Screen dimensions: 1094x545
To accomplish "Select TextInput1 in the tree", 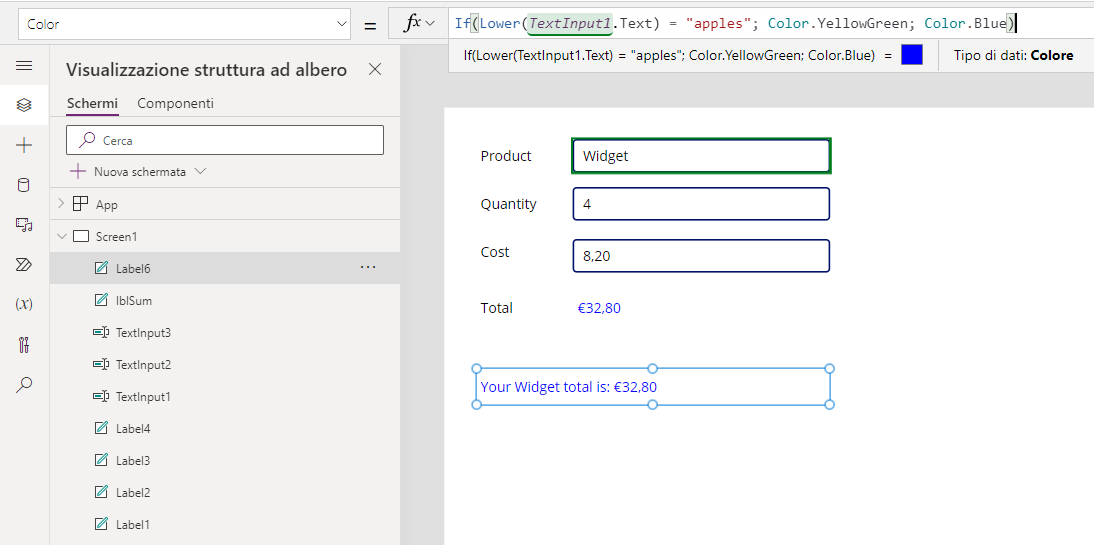I will click(x=225, y=397).
